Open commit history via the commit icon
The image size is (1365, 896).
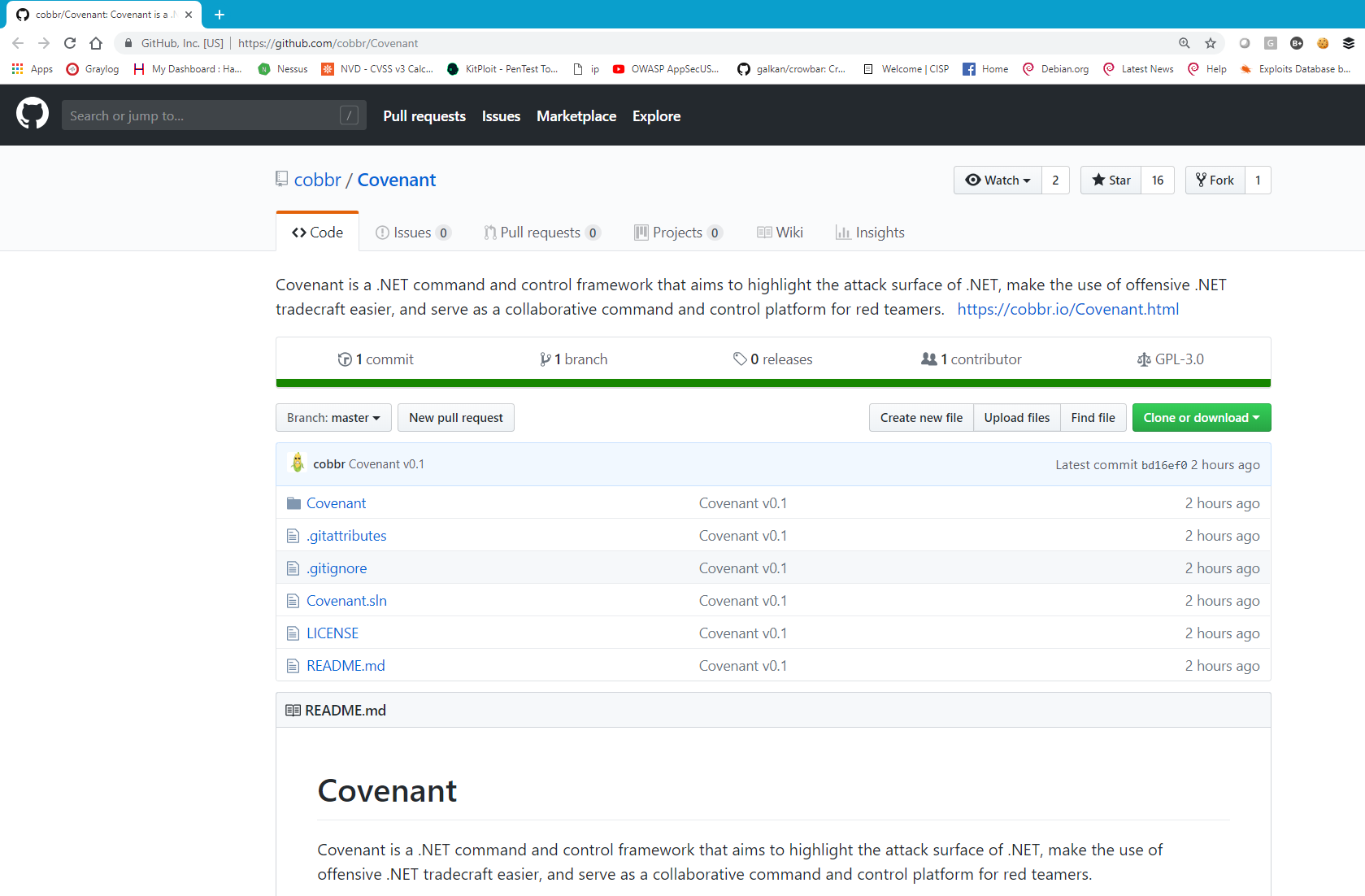[x=345, y=359]
